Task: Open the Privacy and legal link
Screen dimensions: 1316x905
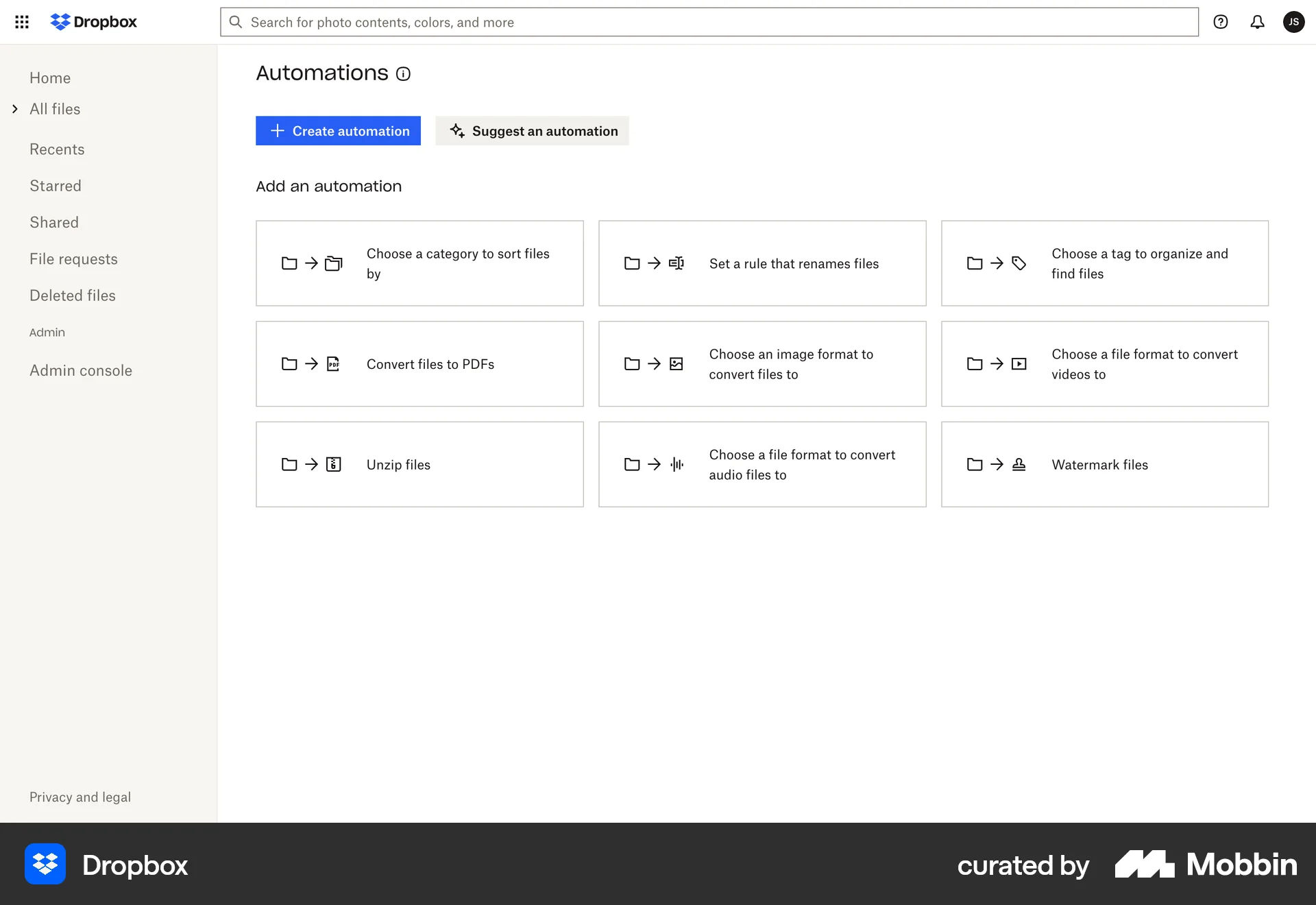Action: click(80, 797)
